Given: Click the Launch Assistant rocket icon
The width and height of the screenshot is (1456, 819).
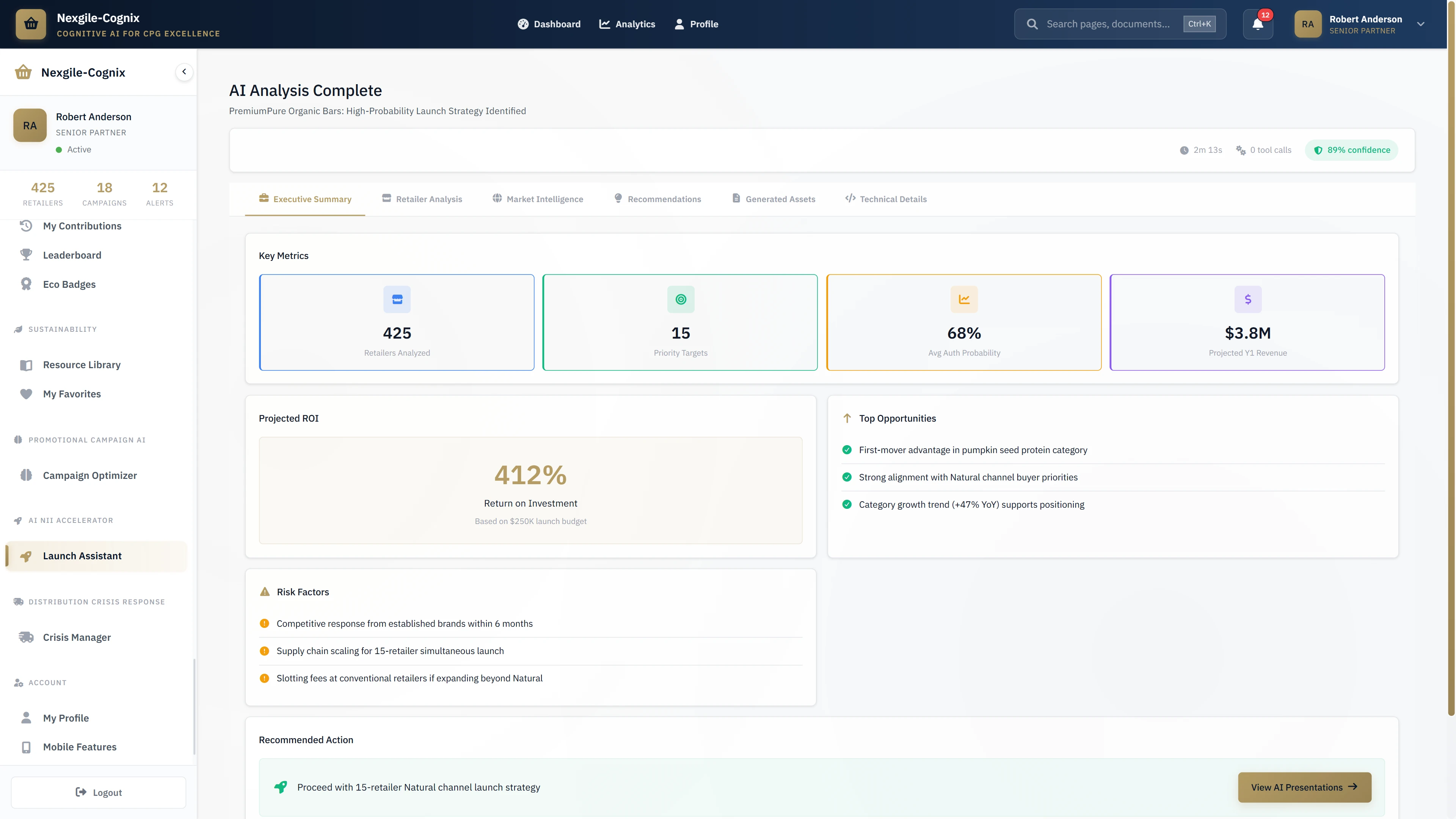Looking at the screenshot, I should pos(26,556).
